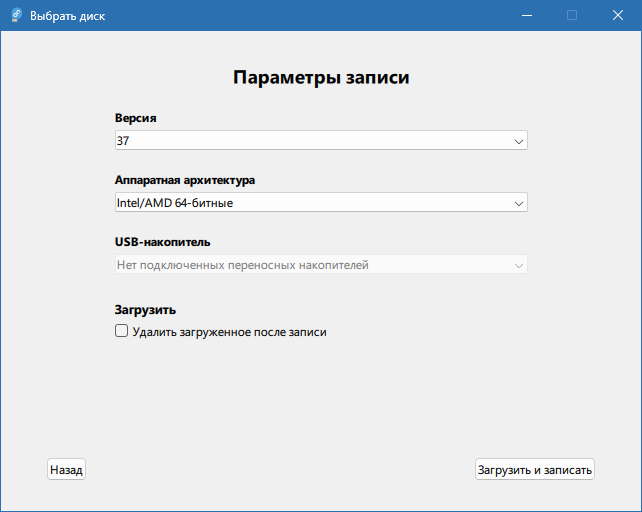642x512 pixels.
Task: Expand the Аппаратная архитектура combo box
Action: [321, 202]
